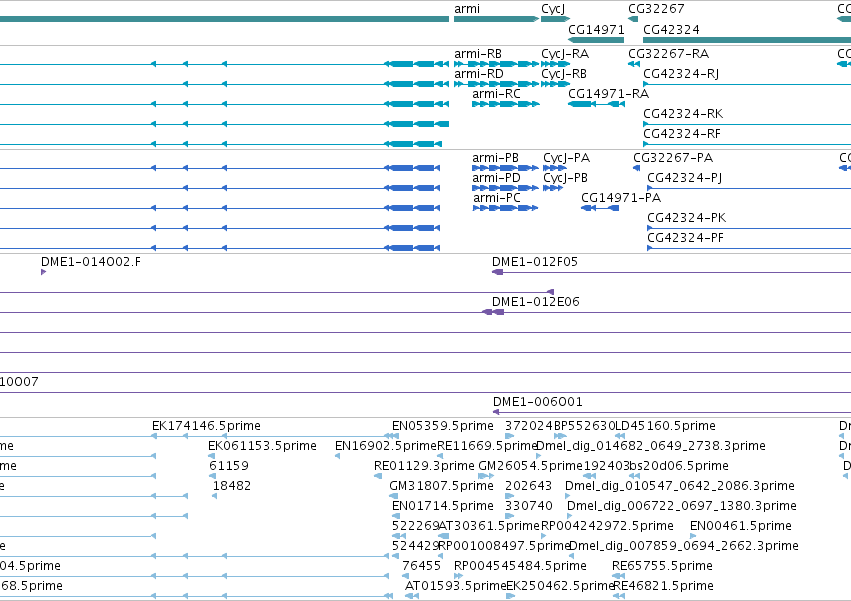851x601 pixels.
Task: Select EST RP00454­5484.5prime
Action: (x=520, y=566)
